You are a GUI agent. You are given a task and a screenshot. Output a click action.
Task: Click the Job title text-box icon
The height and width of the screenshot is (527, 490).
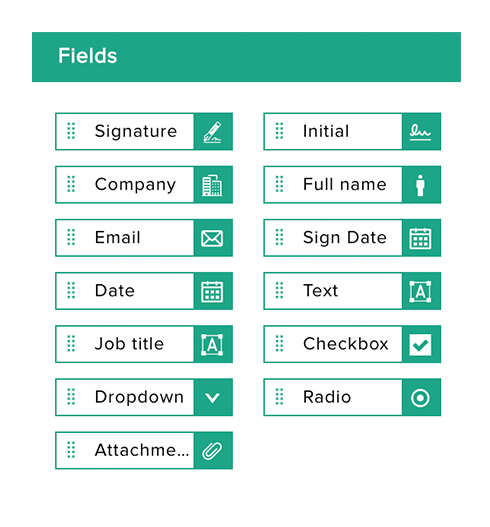212,344
